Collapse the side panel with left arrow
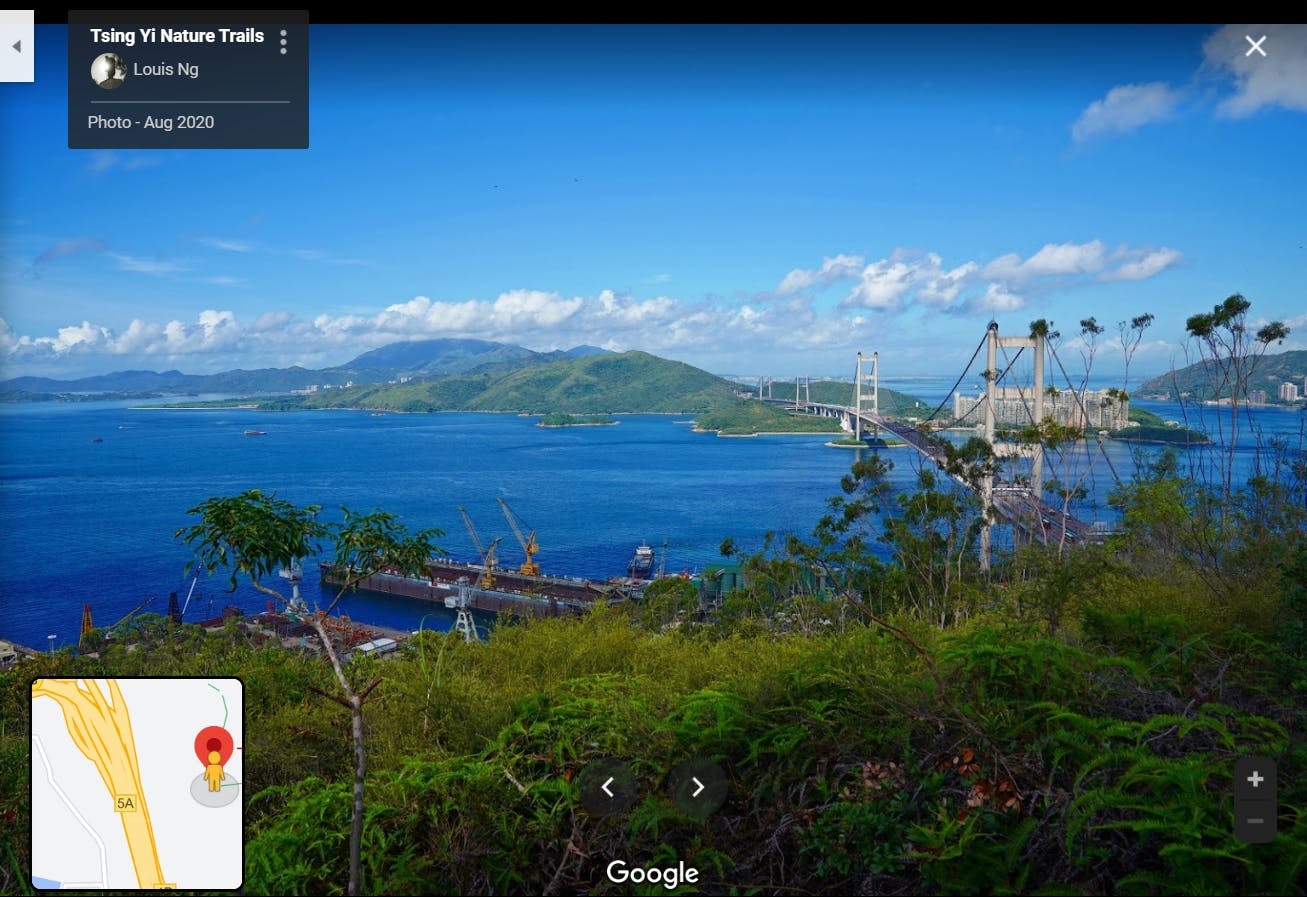 (x=16, y=46)
